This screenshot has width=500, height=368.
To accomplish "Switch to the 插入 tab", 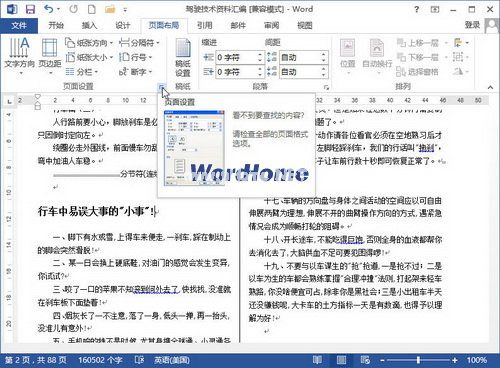I will coord(89,25).
